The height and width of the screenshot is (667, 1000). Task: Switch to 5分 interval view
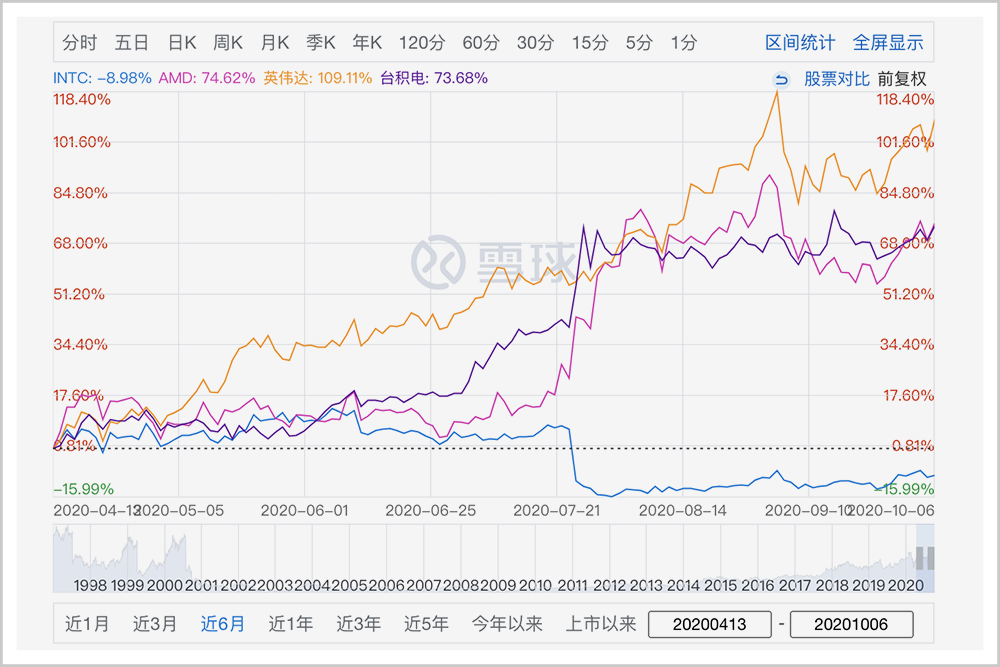coord(639,43)
